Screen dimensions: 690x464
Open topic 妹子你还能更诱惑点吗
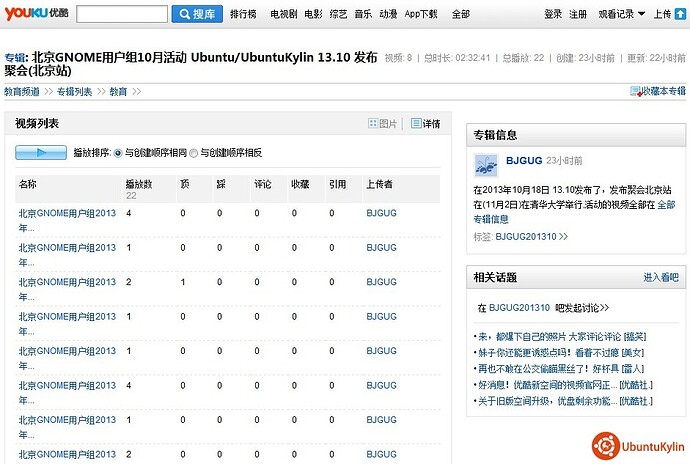[561, 353]
